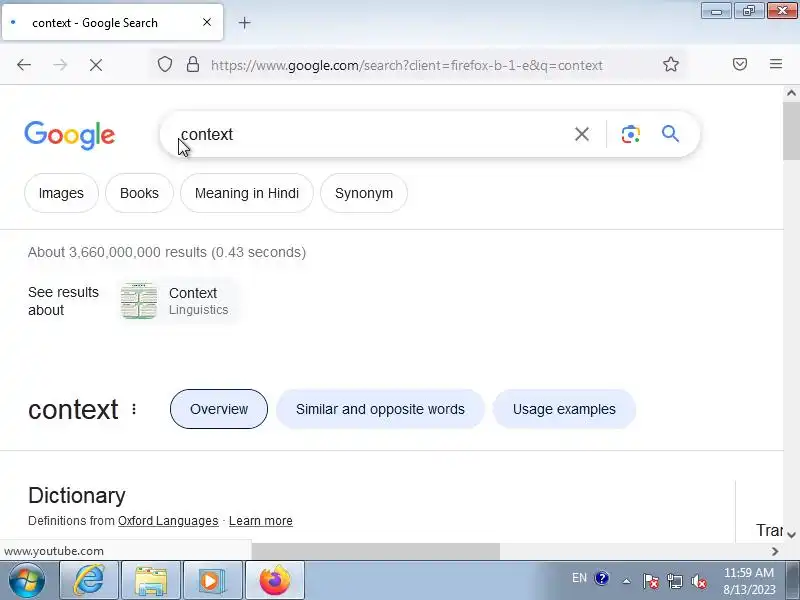Screen dimensions: 800x600
Task: Open the clock showing 11:59 AM
Action: [x=749, y=581]
